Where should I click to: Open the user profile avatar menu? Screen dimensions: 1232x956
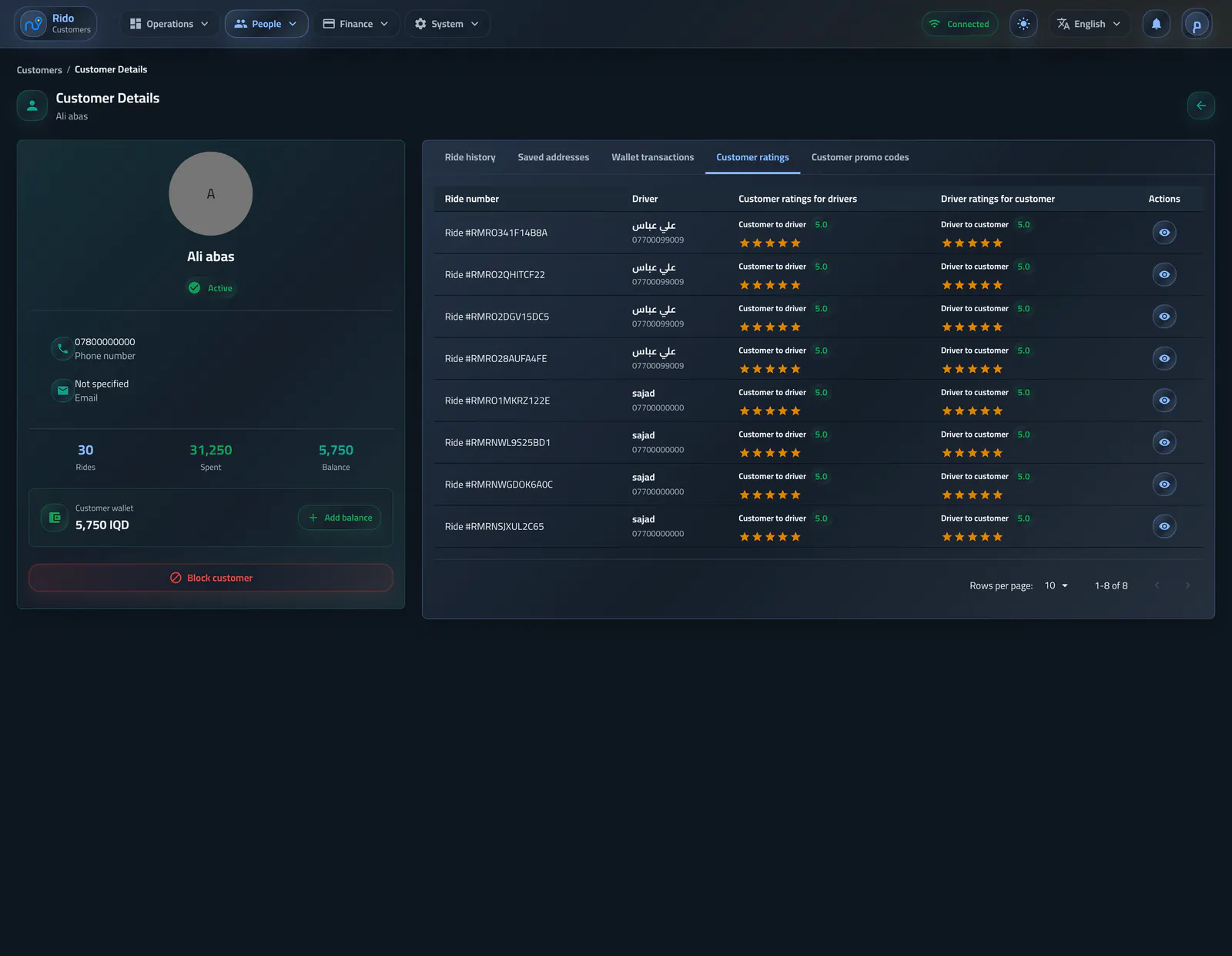[1197, 25]
